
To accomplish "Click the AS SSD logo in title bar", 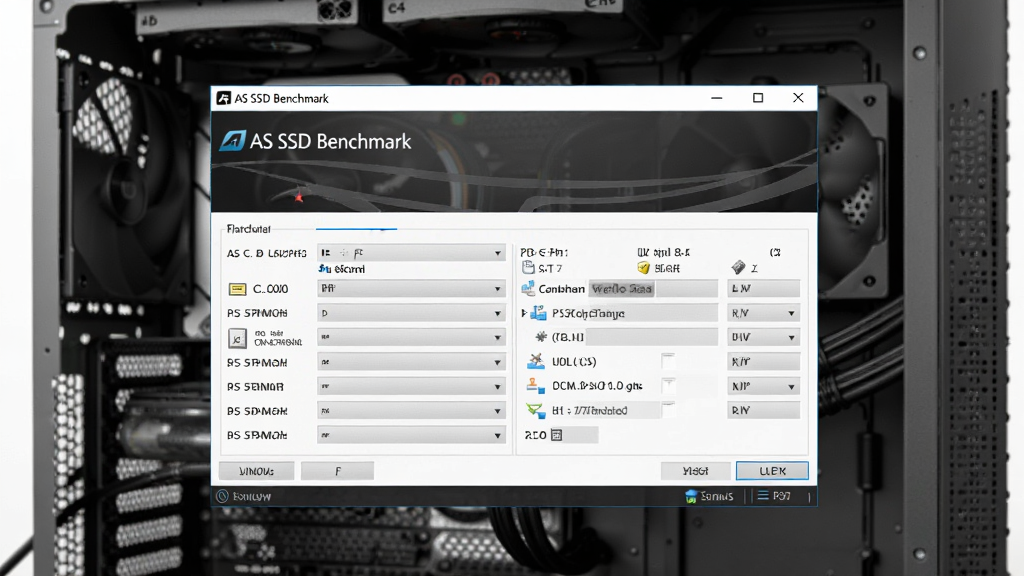I will coord(223,98).
